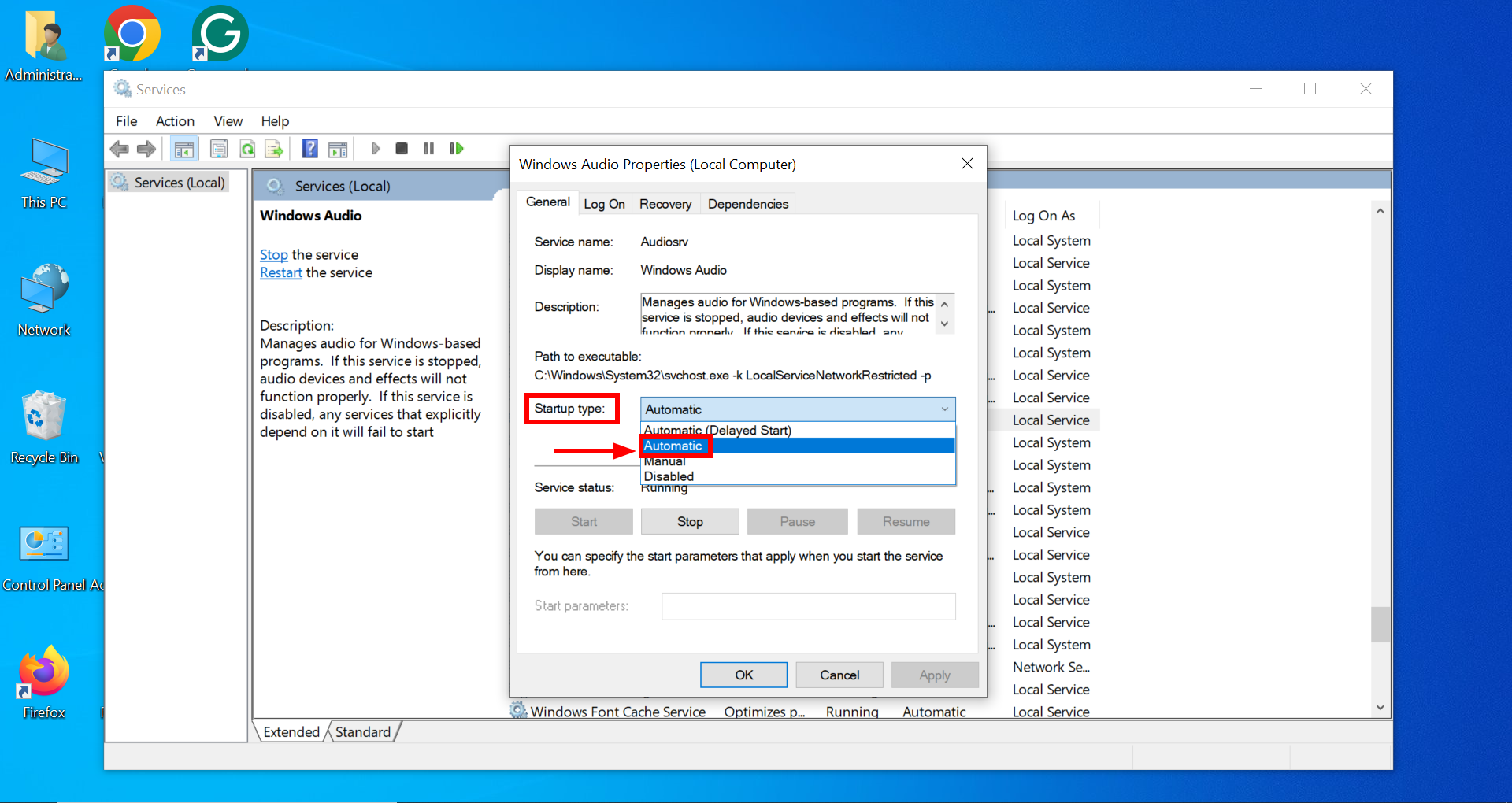Click the services list scroll-up arrow
The width and height of the screenshot is (1512, 803).
(x=1380, y=211)
